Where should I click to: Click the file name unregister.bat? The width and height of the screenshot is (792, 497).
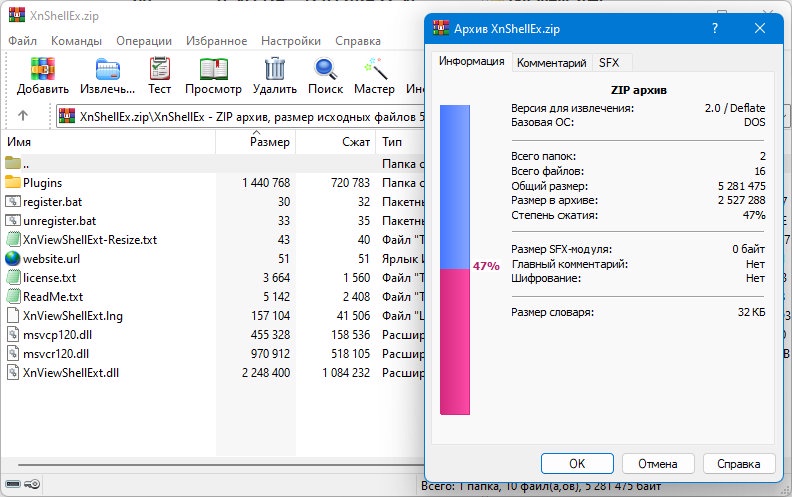[60, 221]
